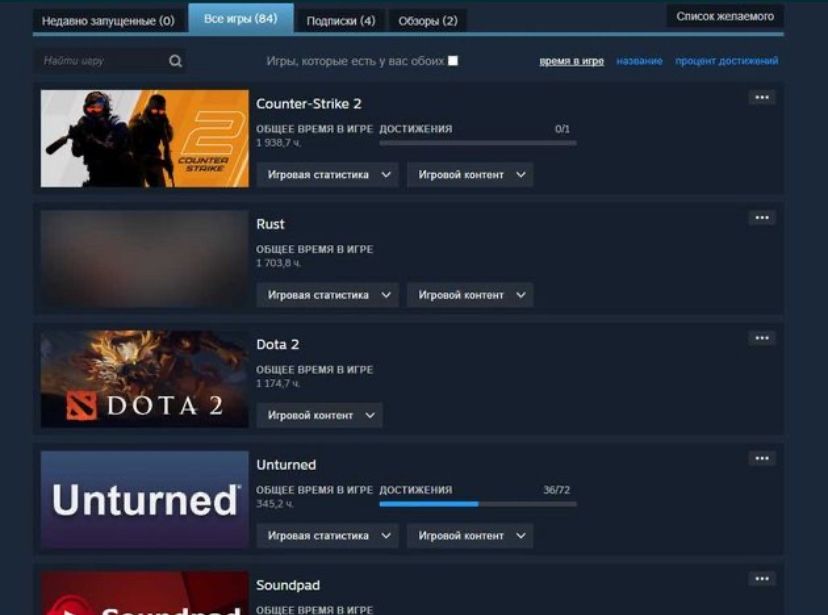
Task: Click the Достижения label for Unturned
Action: (416, 490)
